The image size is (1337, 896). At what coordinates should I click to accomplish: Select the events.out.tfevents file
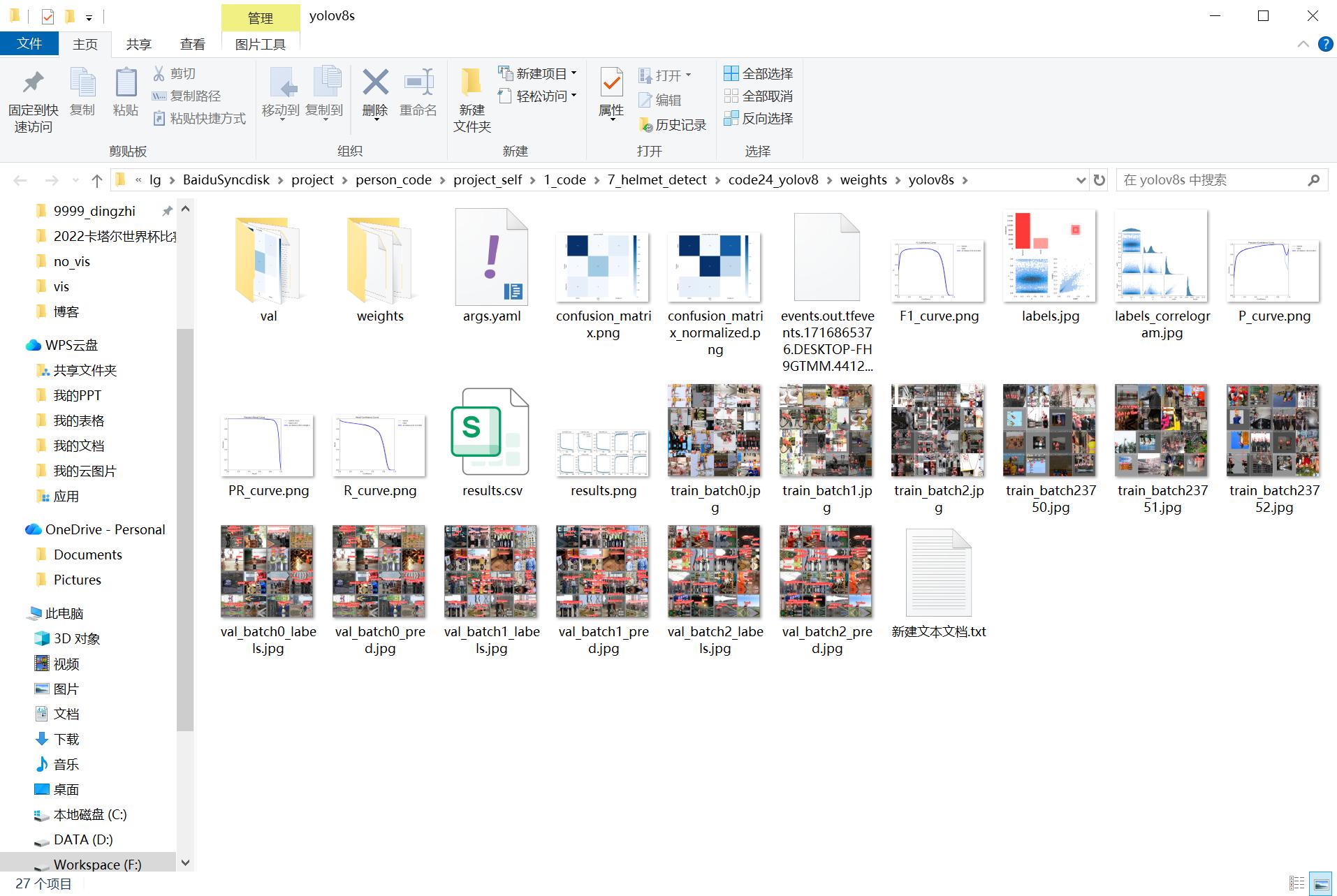(827, 257)
